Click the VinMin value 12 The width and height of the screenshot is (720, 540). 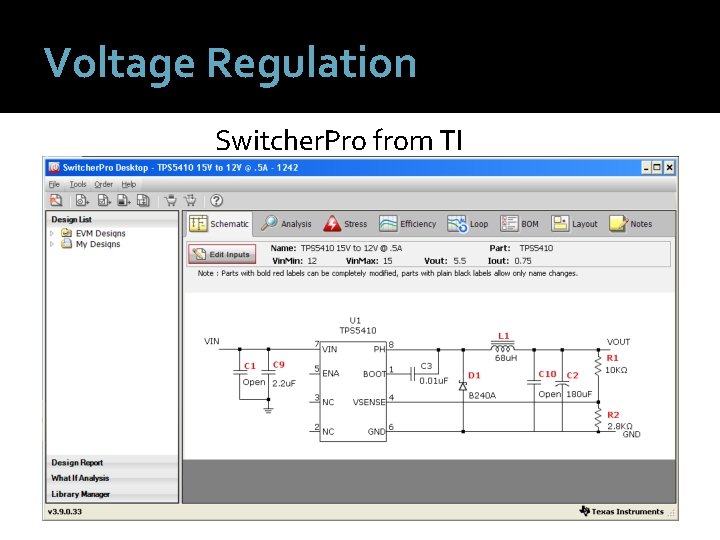pyautogui.click(x=312, y=261)
